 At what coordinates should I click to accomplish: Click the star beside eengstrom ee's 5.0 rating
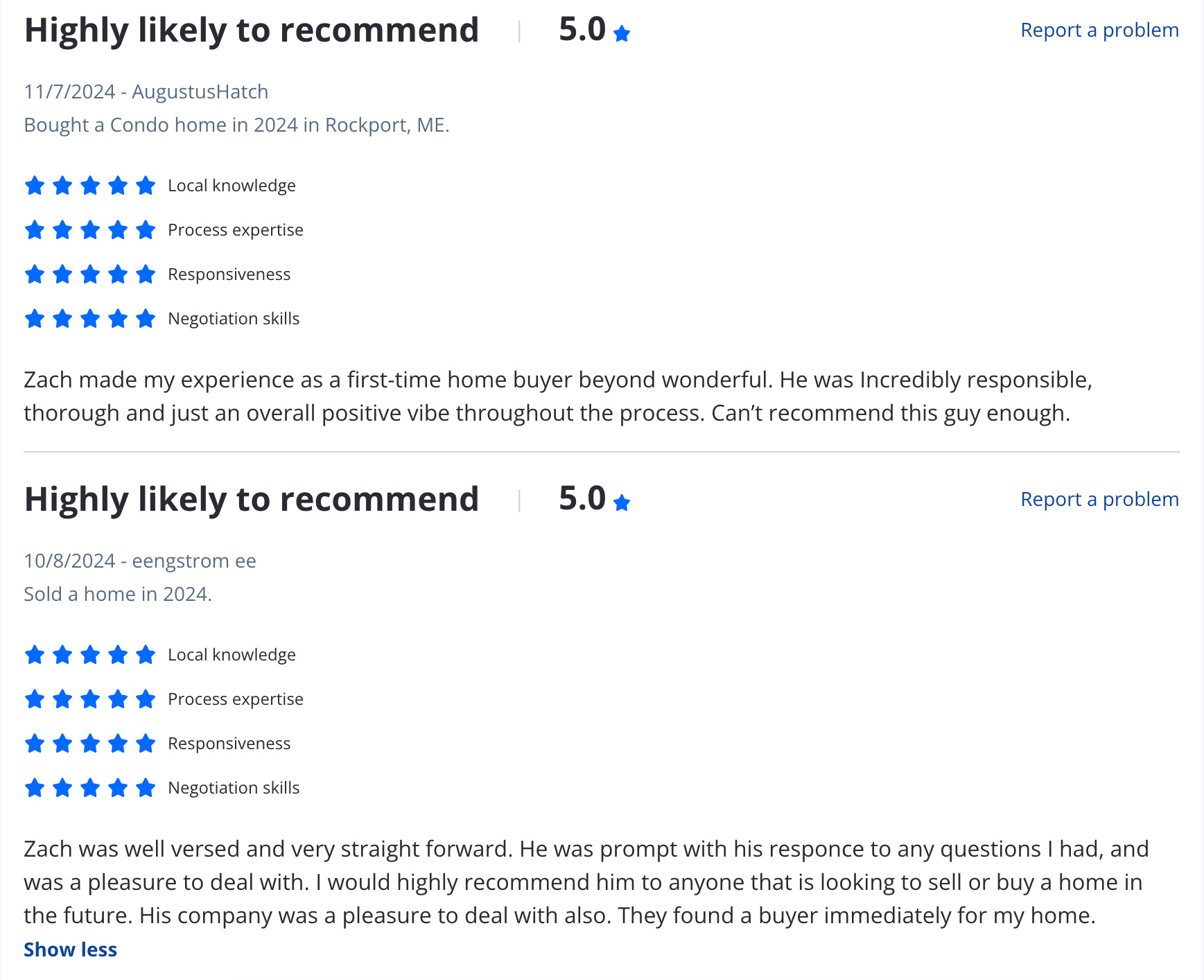click(x=622, y=502)
